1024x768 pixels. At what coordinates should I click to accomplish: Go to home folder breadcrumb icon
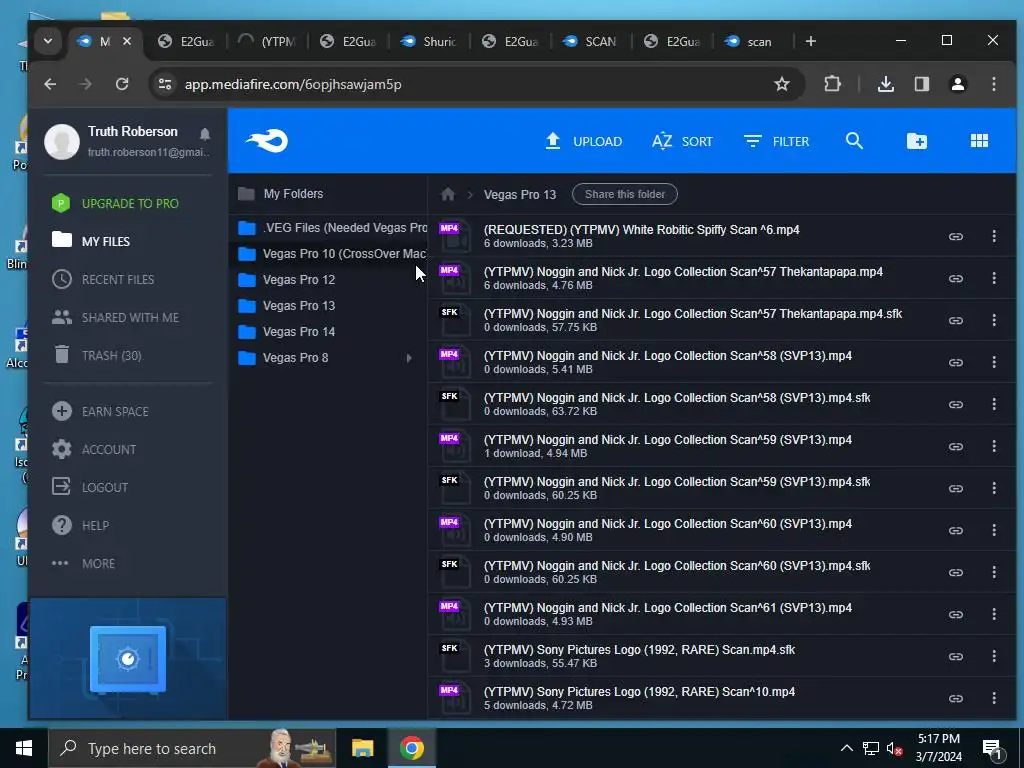tap(448, 194)
